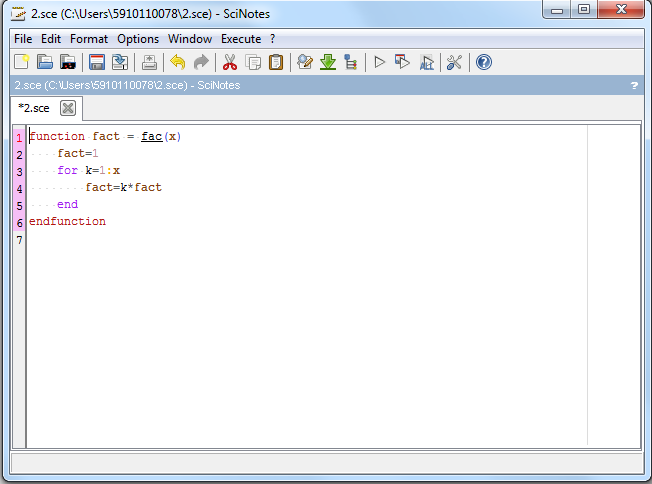The image size is (652, 484).
Task: Click line number 1 in the gutter
Action: coord(20,138)
